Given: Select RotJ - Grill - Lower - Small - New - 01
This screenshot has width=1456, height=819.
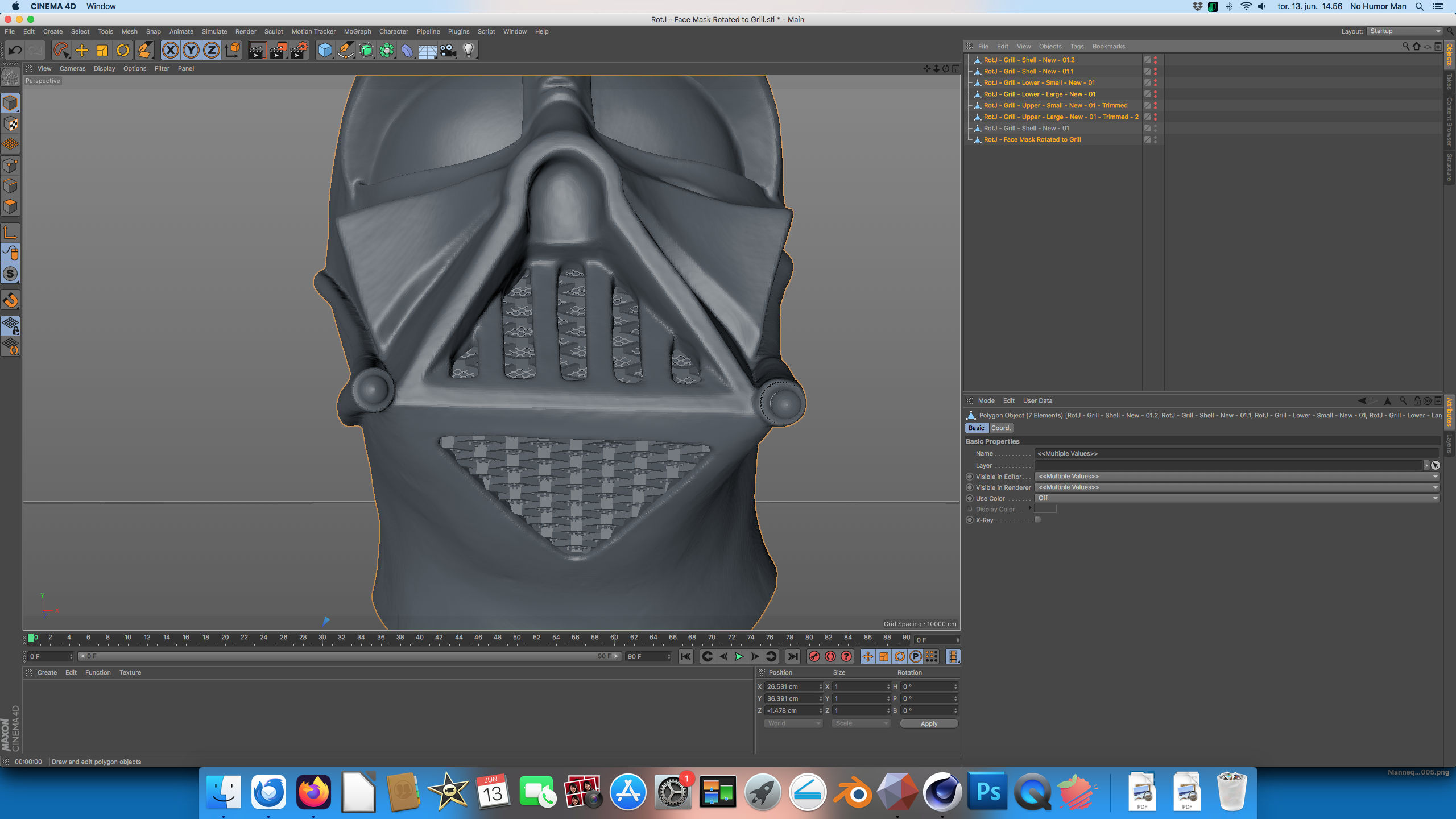Looking at the screenshot, I should coord(1039,82).
